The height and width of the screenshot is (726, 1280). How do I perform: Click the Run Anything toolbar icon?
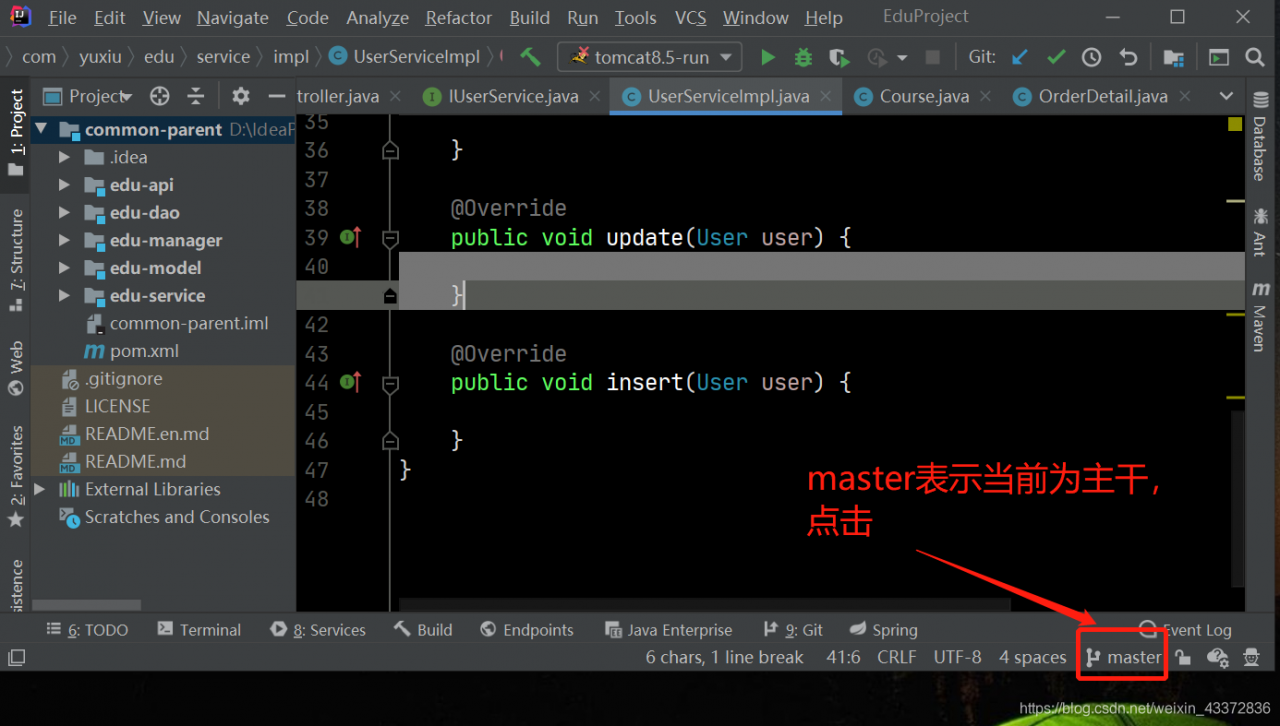(1218, 57)
